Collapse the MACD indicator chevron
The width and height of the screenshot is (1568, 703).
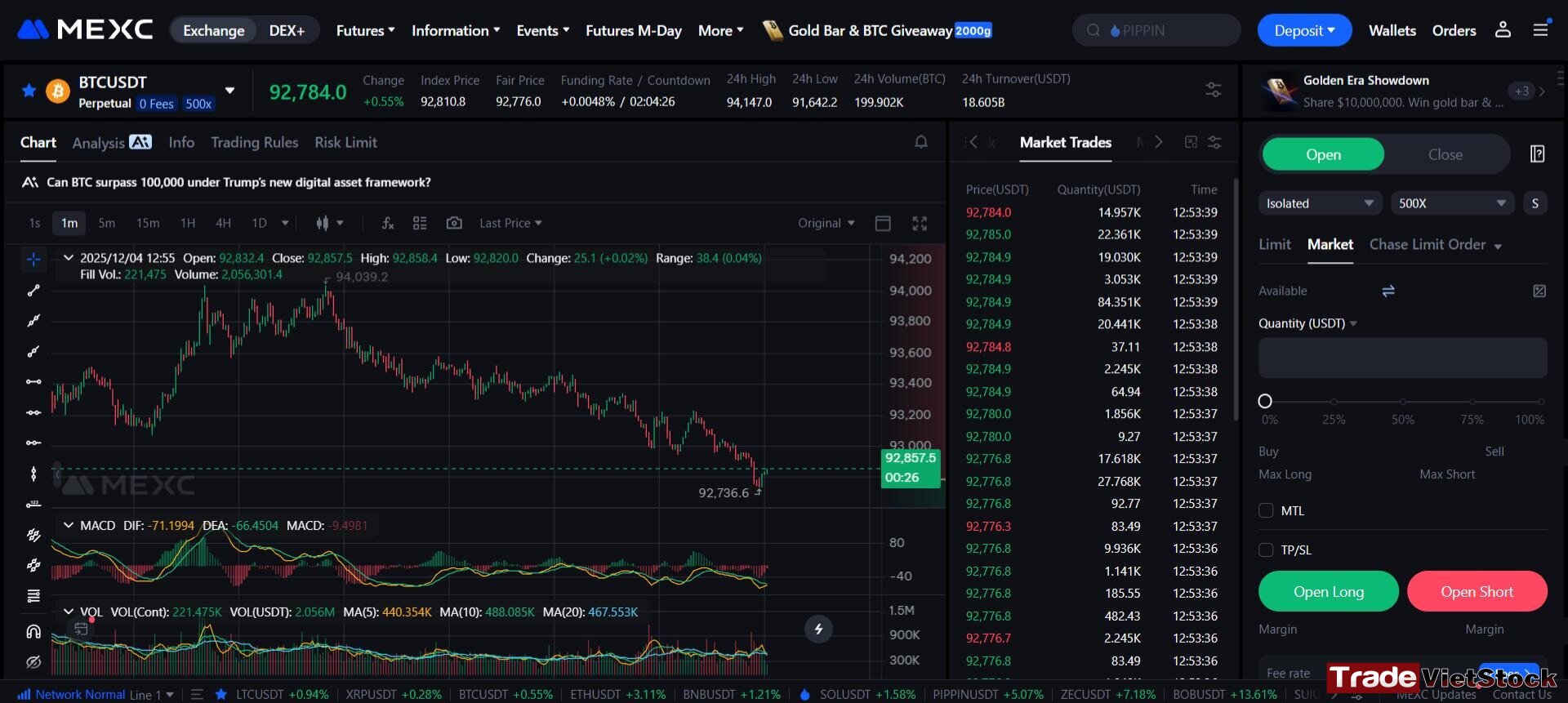click(68, 525)
